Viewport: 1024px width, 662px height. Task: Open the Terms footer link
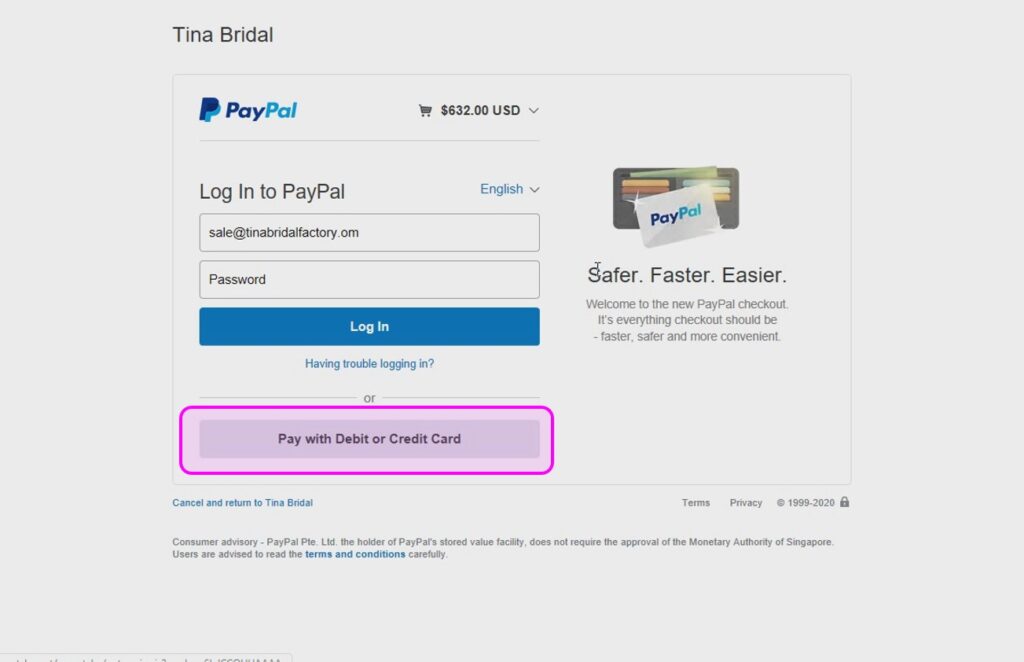pyautogui.click(x=696, y=503)
